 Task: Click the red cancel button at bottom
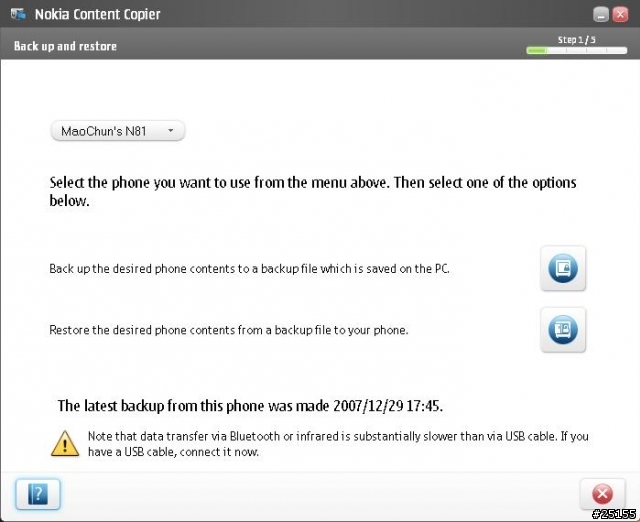tap(602, 494)
